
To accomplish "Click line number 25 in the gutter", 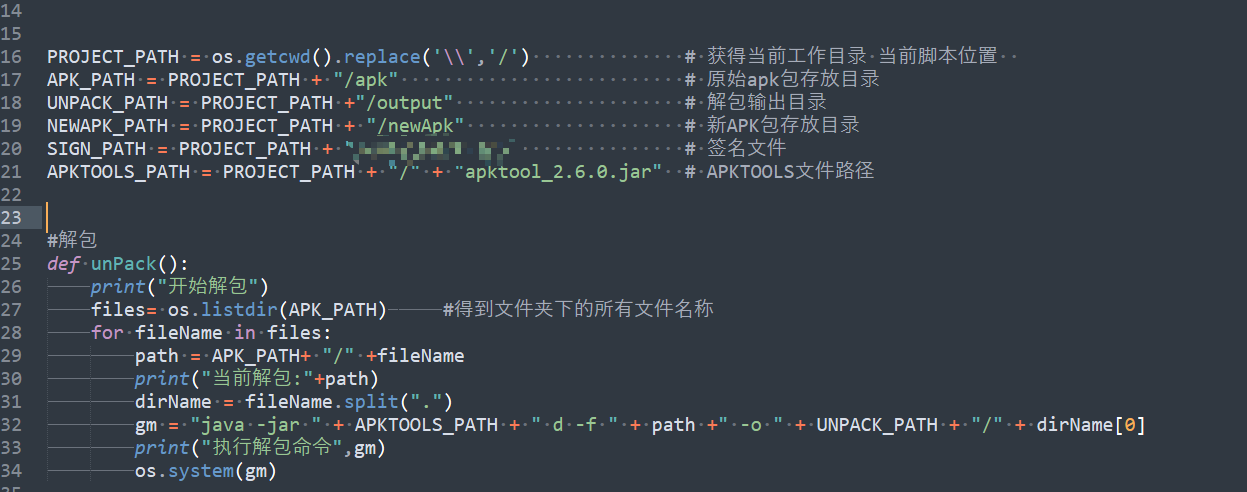I will (12, 264).
